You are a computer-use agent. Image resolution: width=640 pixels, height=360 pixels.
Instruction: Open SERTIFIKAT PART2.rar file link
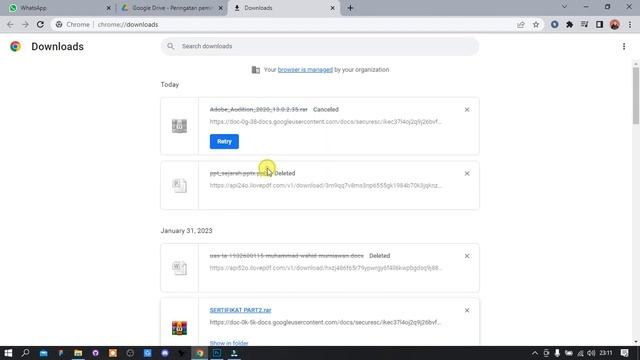point(240,310)
